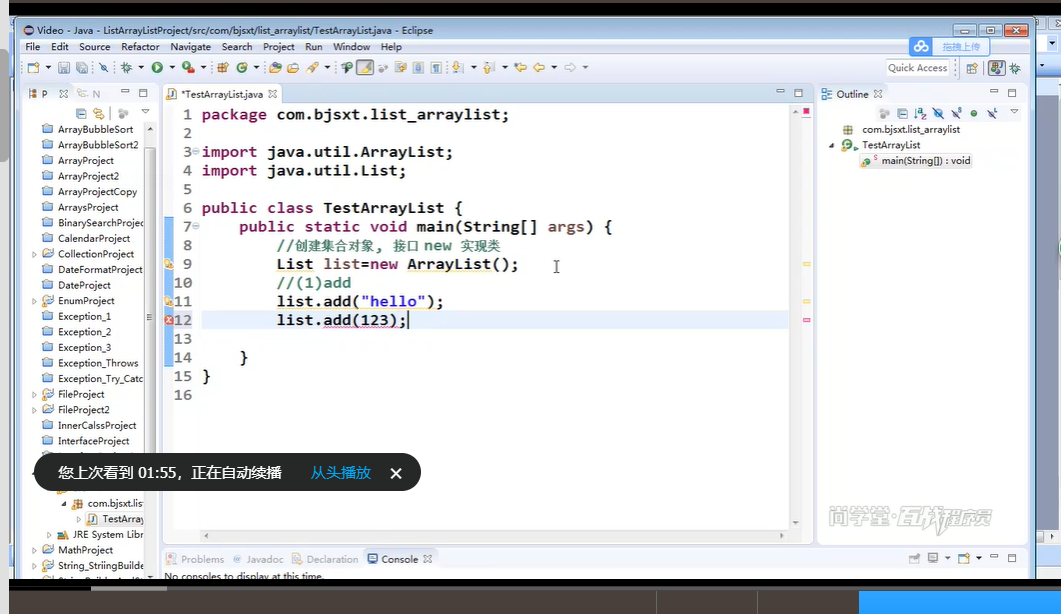Click the Run Last Tool icon
Screen dimensions: 1061x614
click(x=188, y=67)
